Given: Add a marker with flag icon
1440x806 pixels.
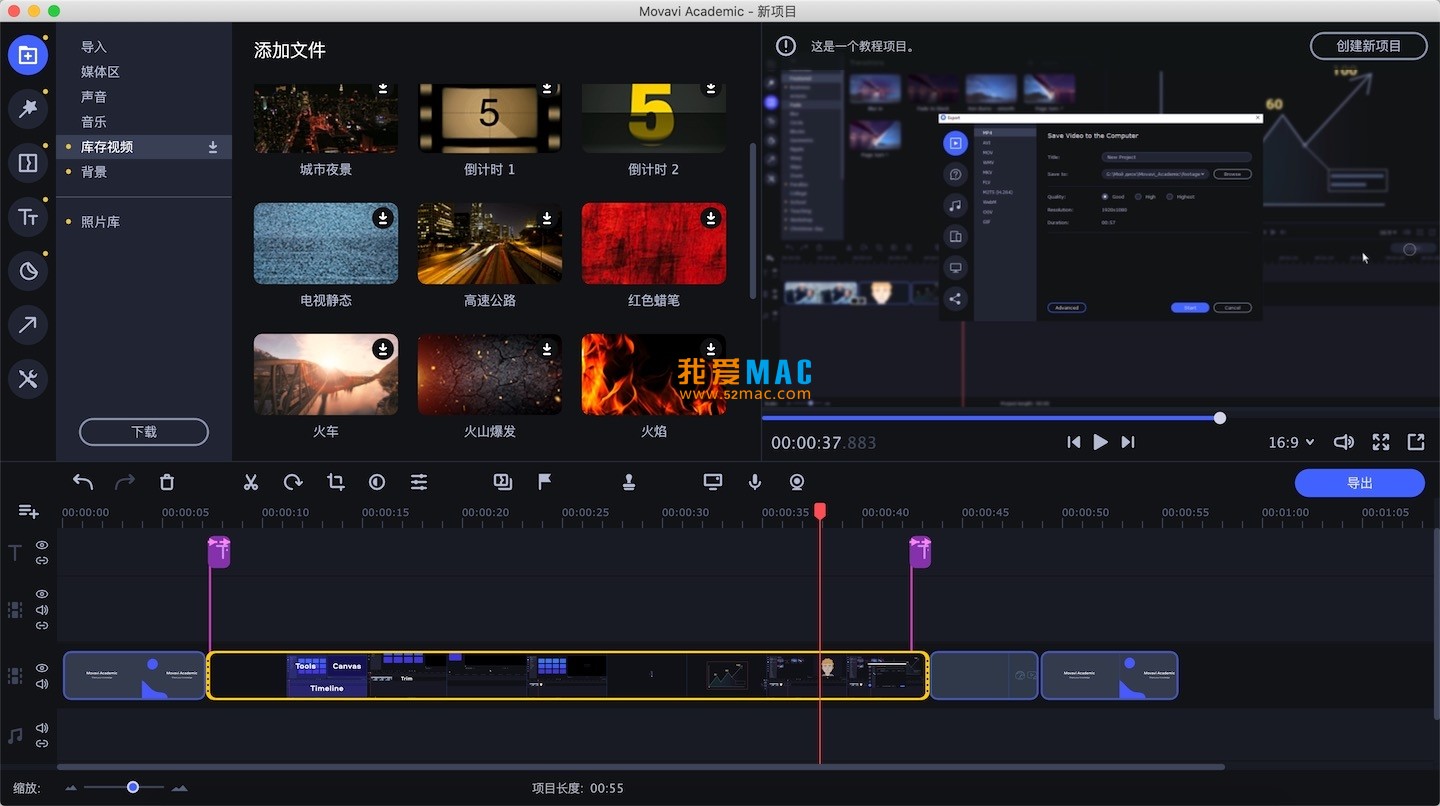Looking at the screenshot, I should (545, 482).
